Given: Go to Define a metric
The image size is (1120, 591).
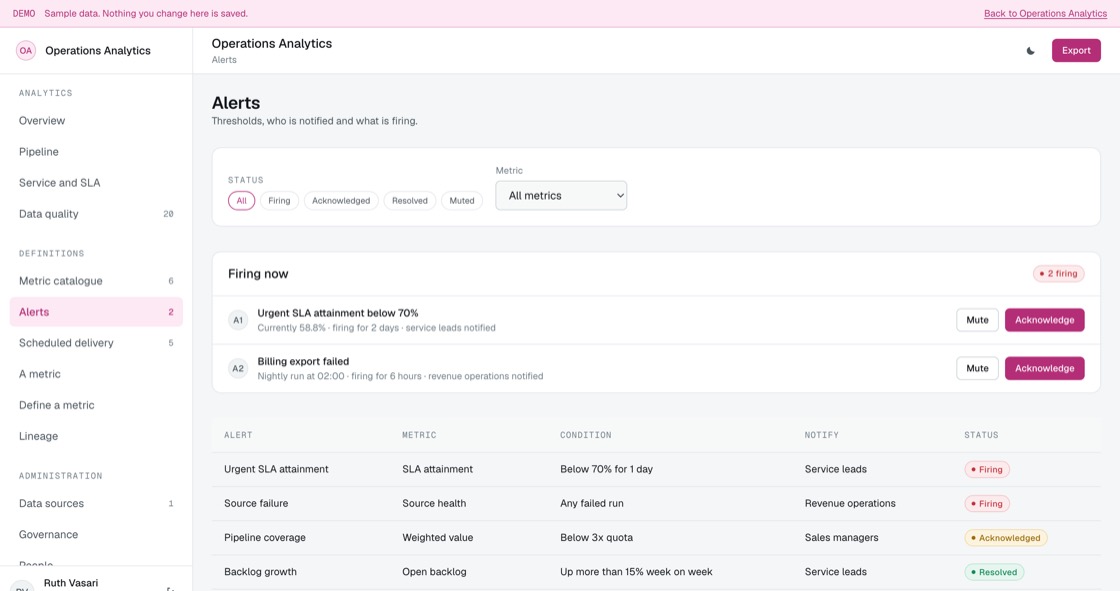Looking at the screenshot, I should coord(96,405).
